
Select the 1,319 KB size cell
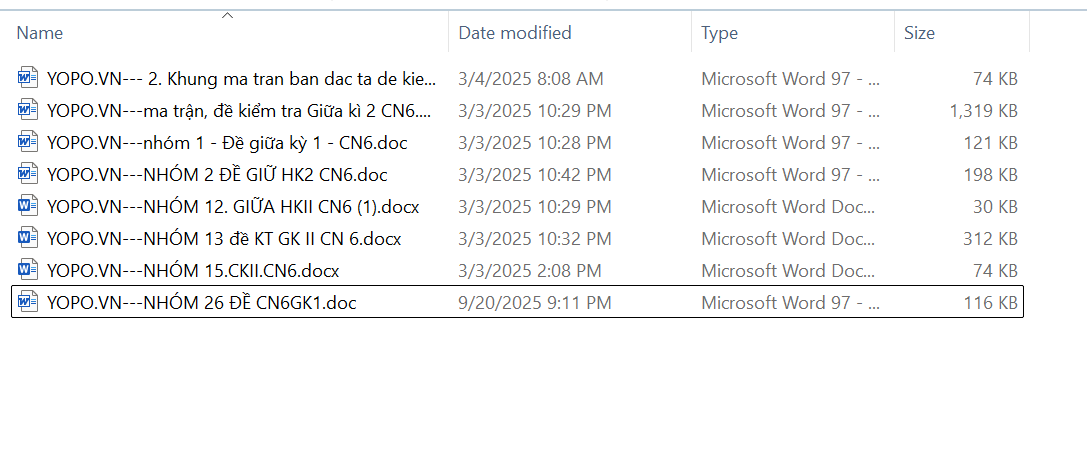pos(983,110)
